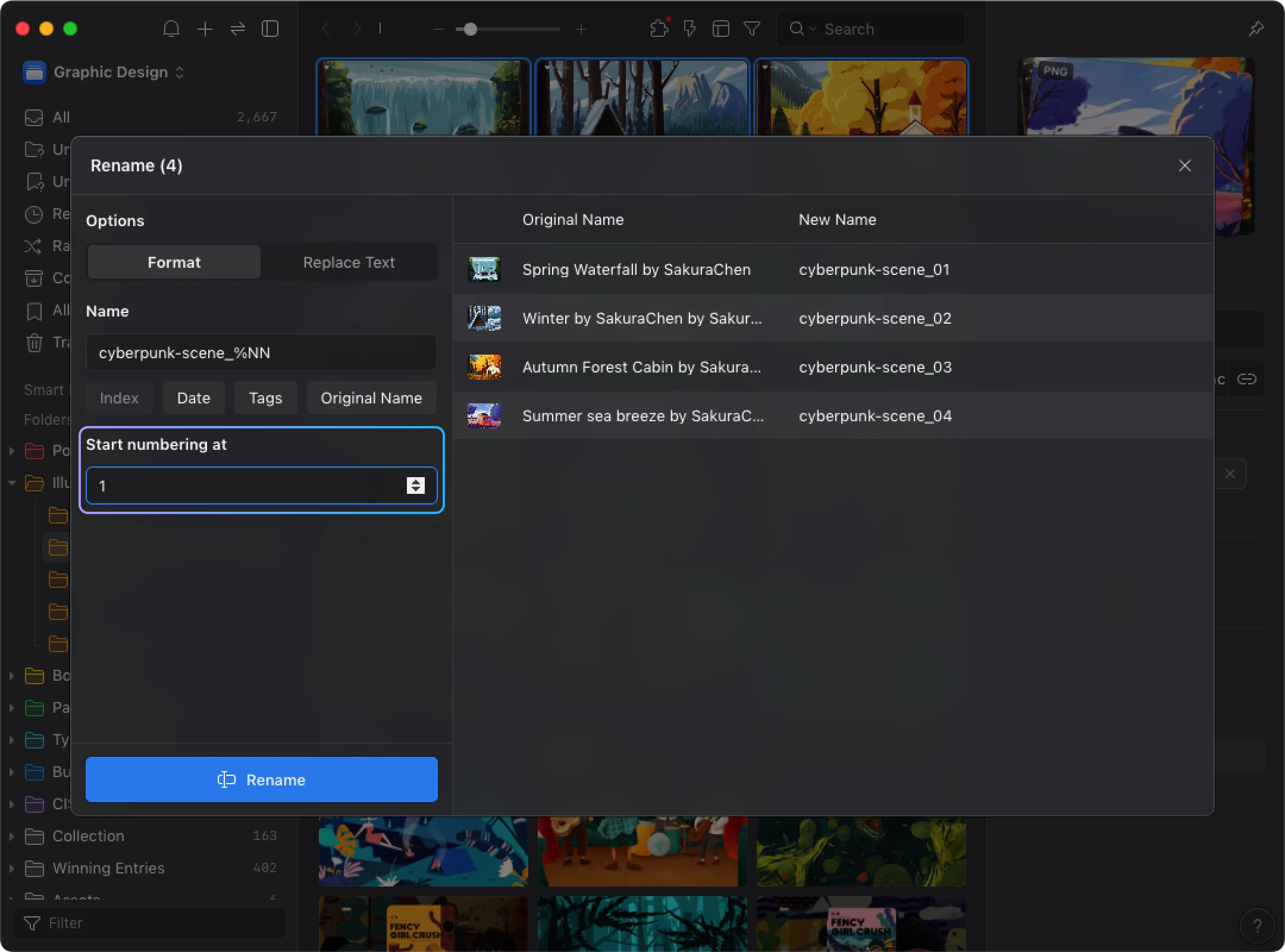Click the Recent clock icon in sidebar
Image resolution: width=1285 pixels, height=952 pixels.
coord(34,214)
